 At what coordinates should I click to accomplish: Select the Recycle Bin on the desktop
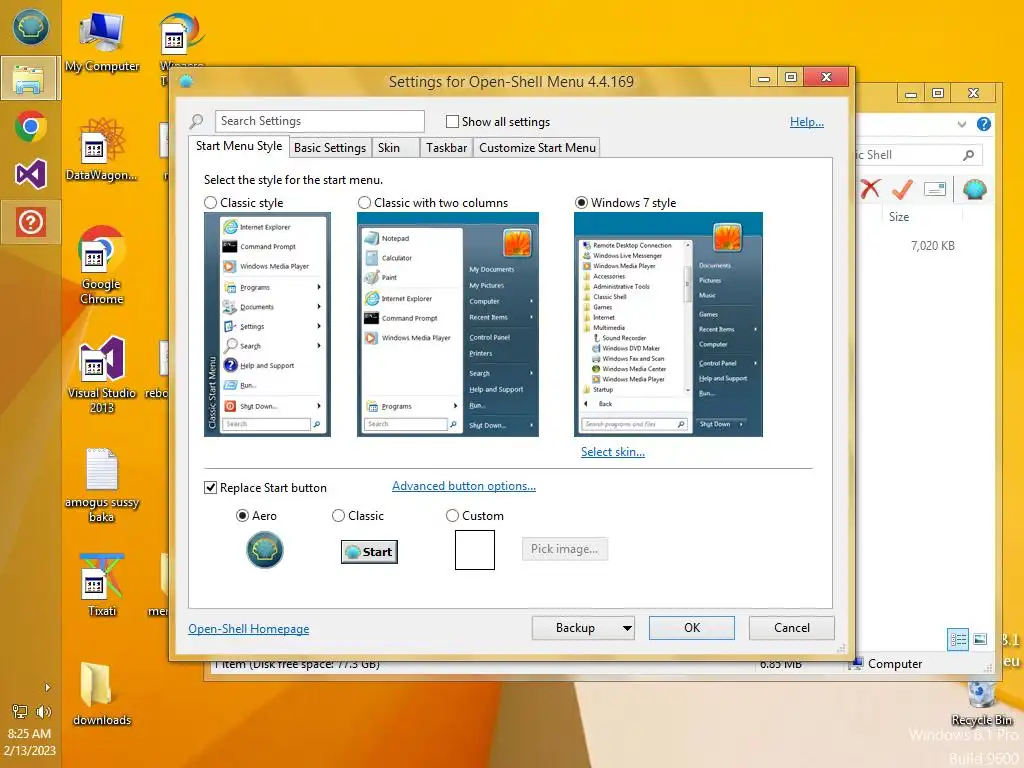[982, 704]
